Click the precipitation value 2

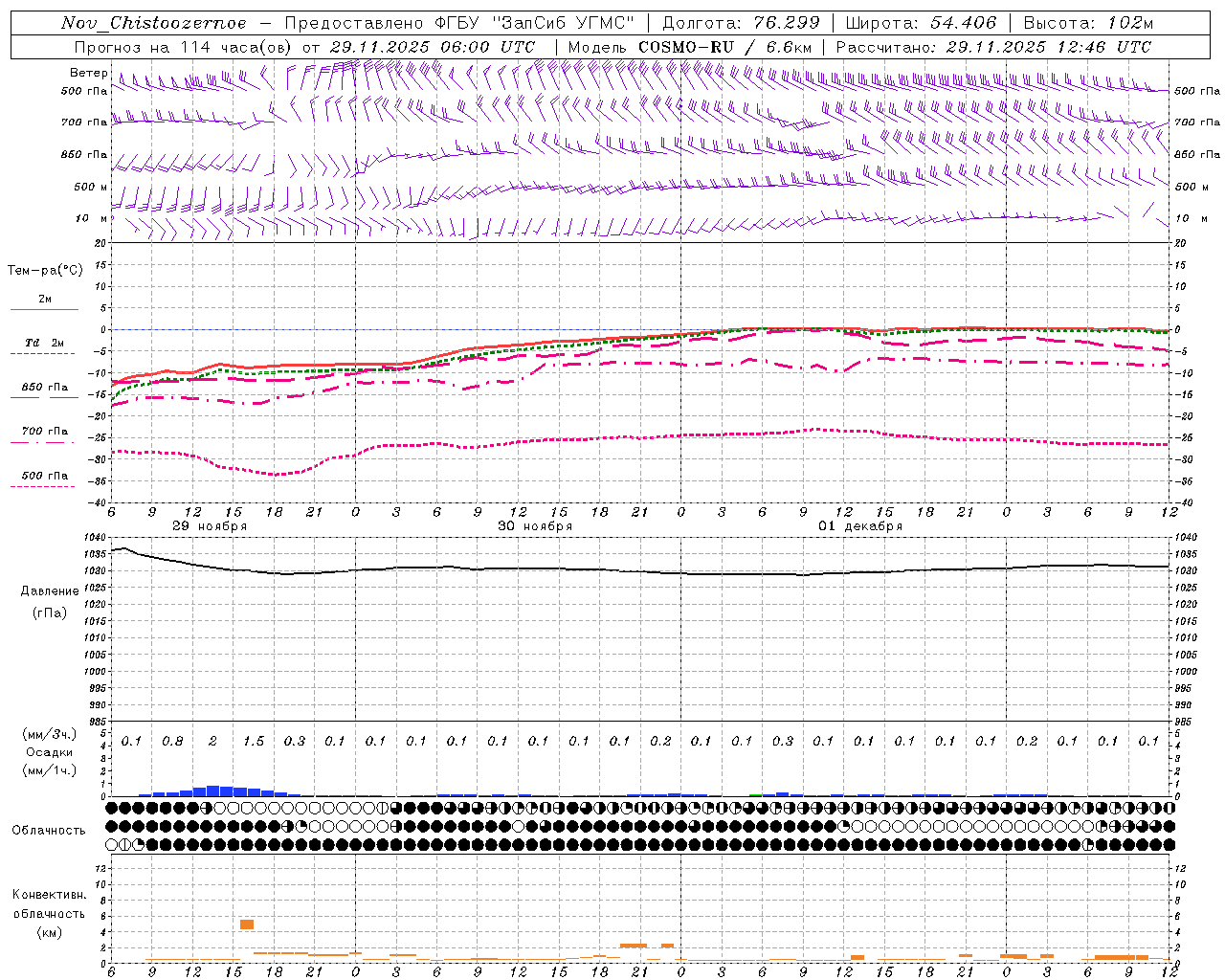click(x=212, y=741)
